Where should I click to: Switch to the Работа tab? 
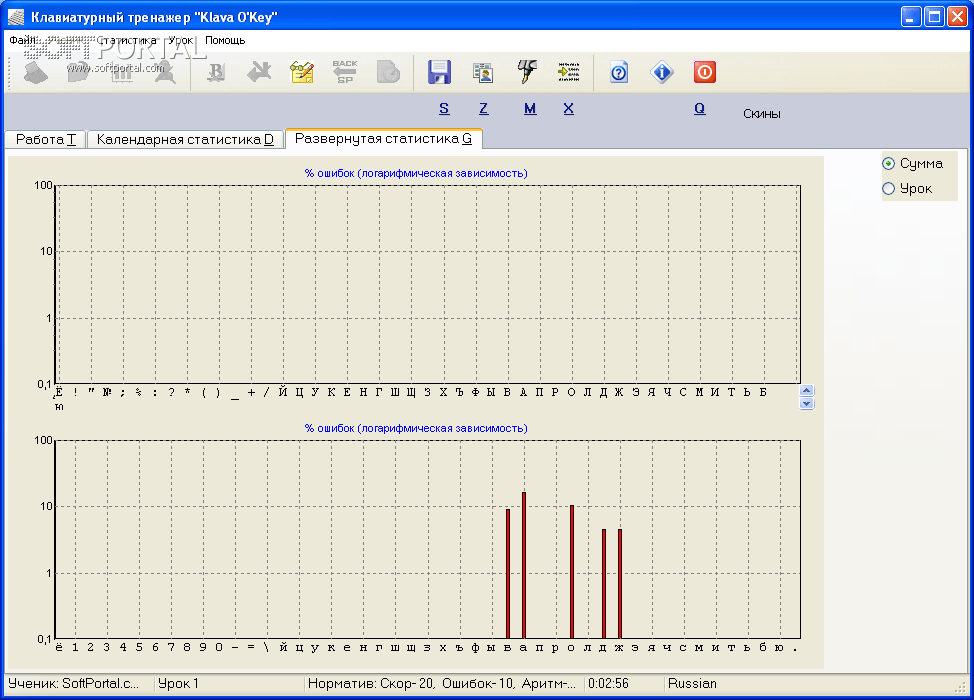click(x=46, y=140)
